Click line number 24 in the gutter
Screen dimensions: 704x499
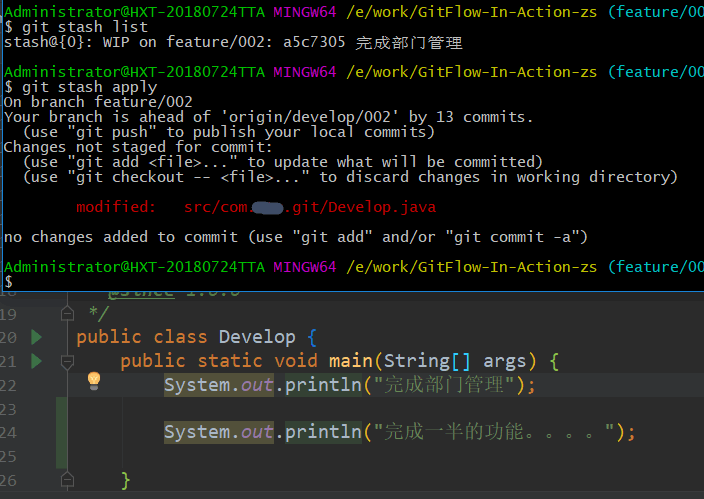8,433
